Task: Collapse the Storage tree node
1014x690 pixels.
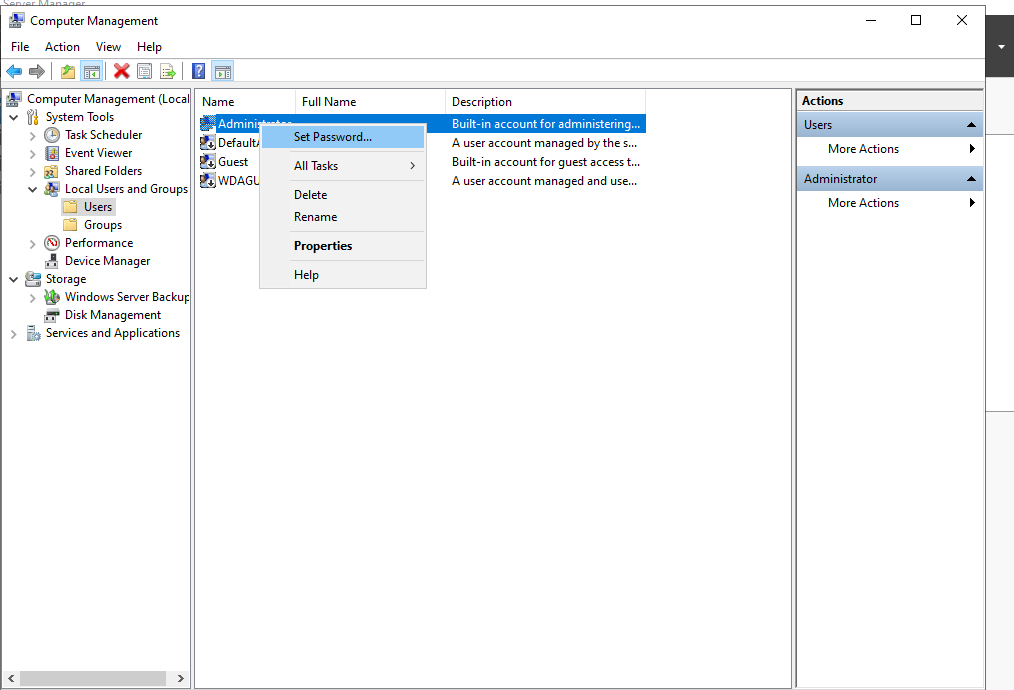Action: click(14, 279)
